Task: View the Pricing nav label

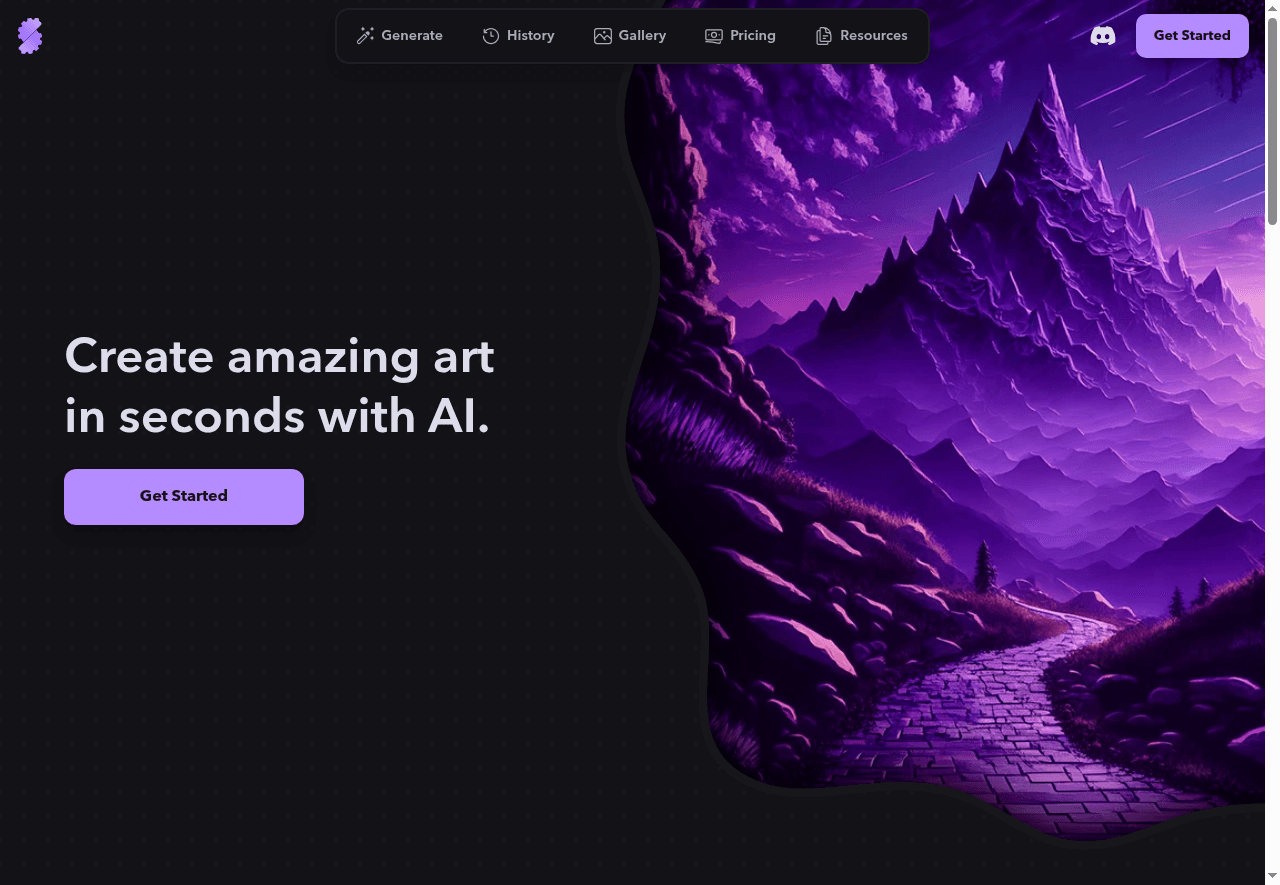Action: pyautogui.click(x=753, y=35)
